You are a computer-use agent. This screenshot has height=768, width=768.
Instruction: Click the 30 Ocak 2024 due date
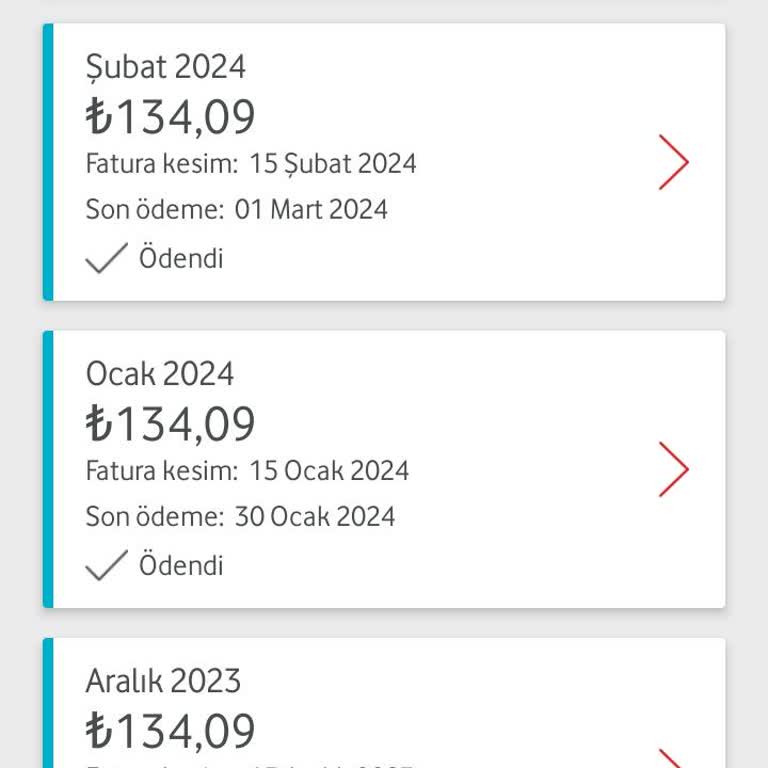pos(315,517)
